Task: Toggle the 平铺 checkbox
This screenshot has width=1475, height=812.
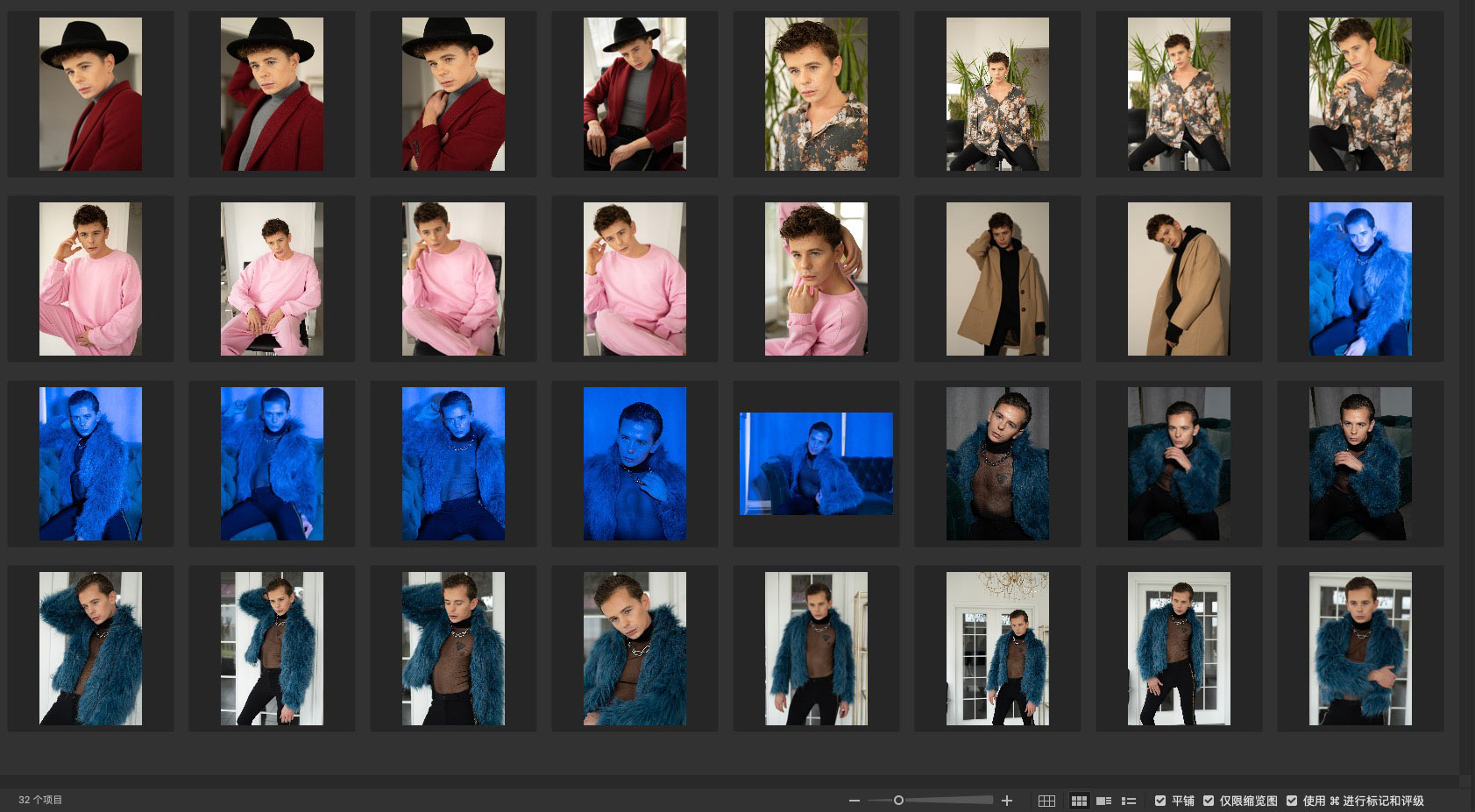Action: tap(1160, 801)
